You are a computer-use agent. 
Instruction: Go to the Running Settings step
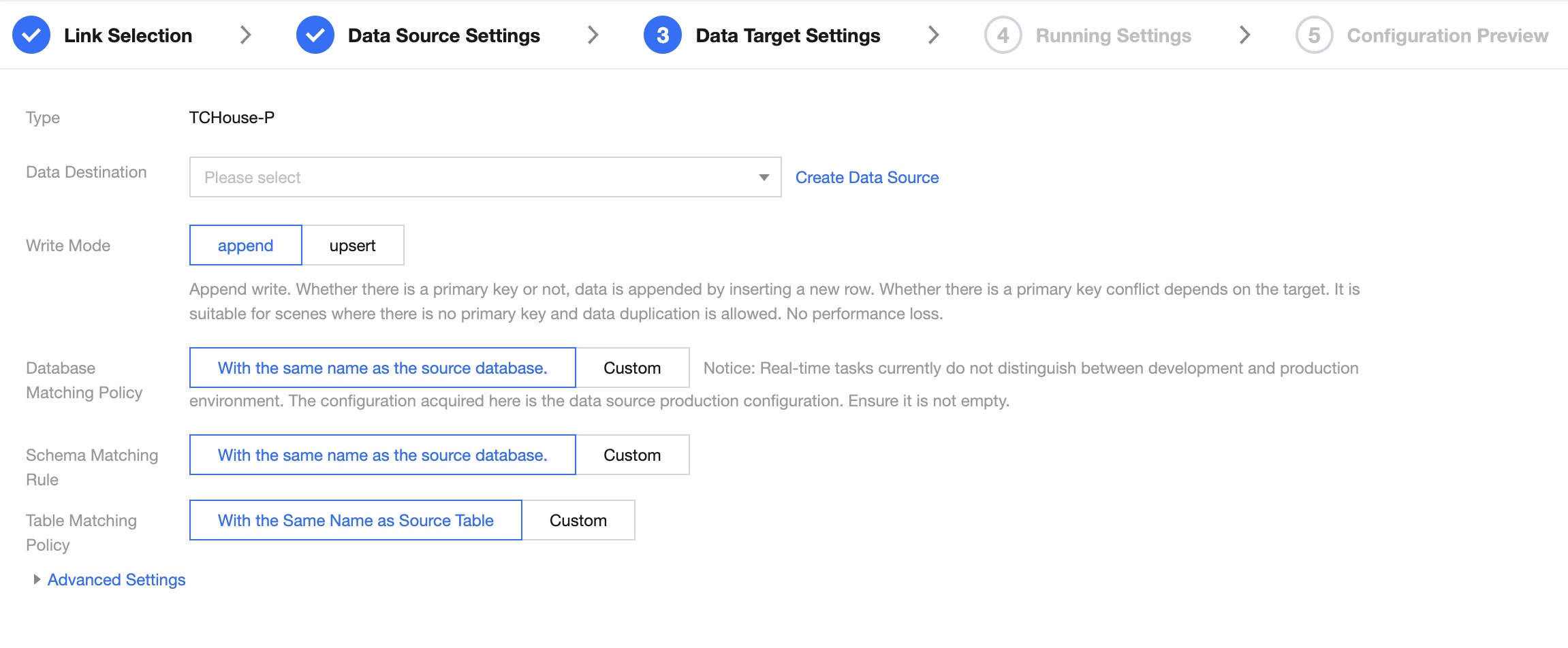pos(1113,35)
